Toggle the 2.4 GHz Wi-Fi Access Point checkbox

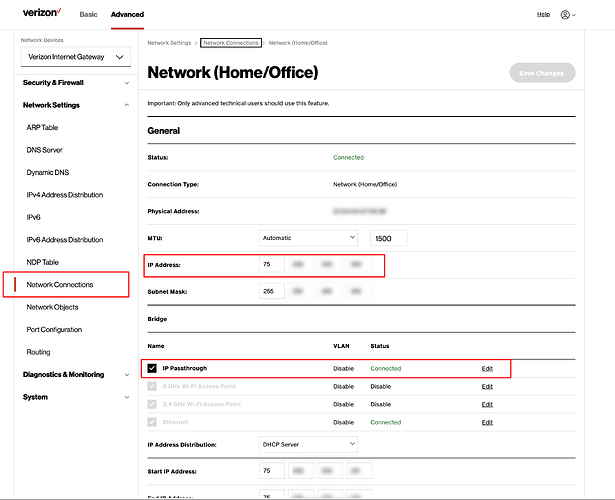click(152, 404)
